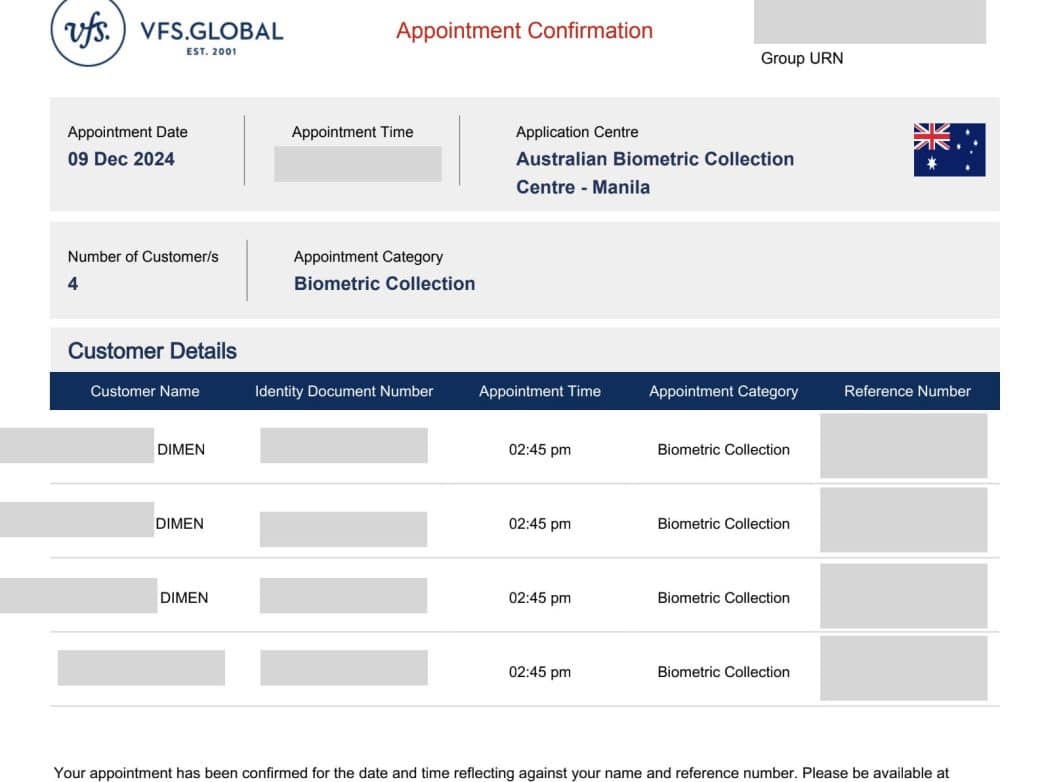Image resolution: width=1042 pixels, height=782 pixels.
Task: Click the greyed-out box above Group URN
Action: (869, 21)
